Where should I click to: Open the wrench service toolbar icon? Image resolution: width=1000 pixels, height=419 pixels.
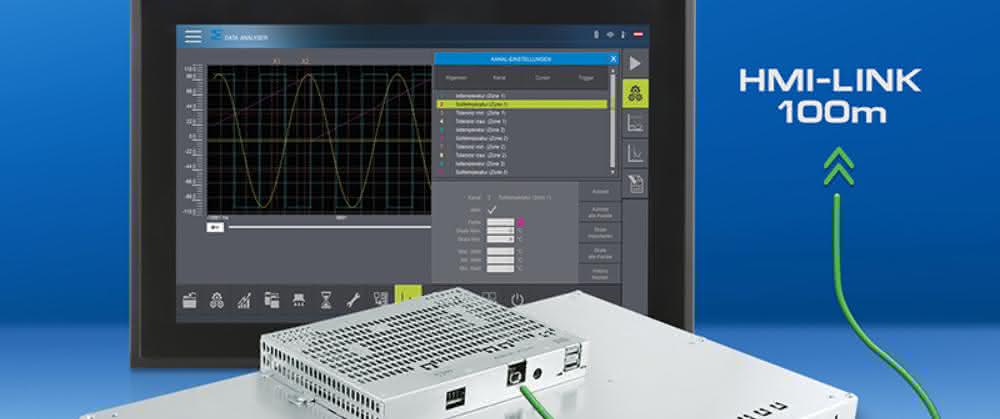(353, 300)
